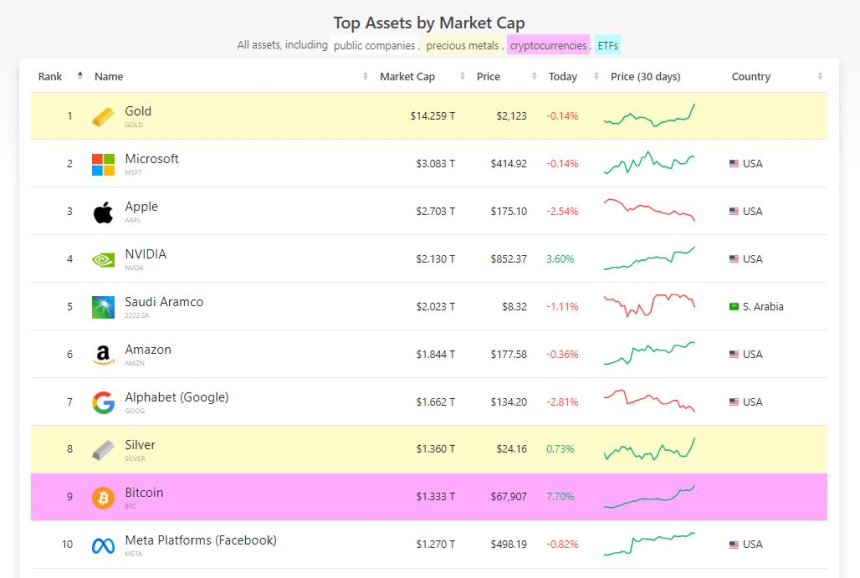The height and width of the screenshot is (578, 860).
Task: Sort the table by Market Cap column
Action: 407,77
